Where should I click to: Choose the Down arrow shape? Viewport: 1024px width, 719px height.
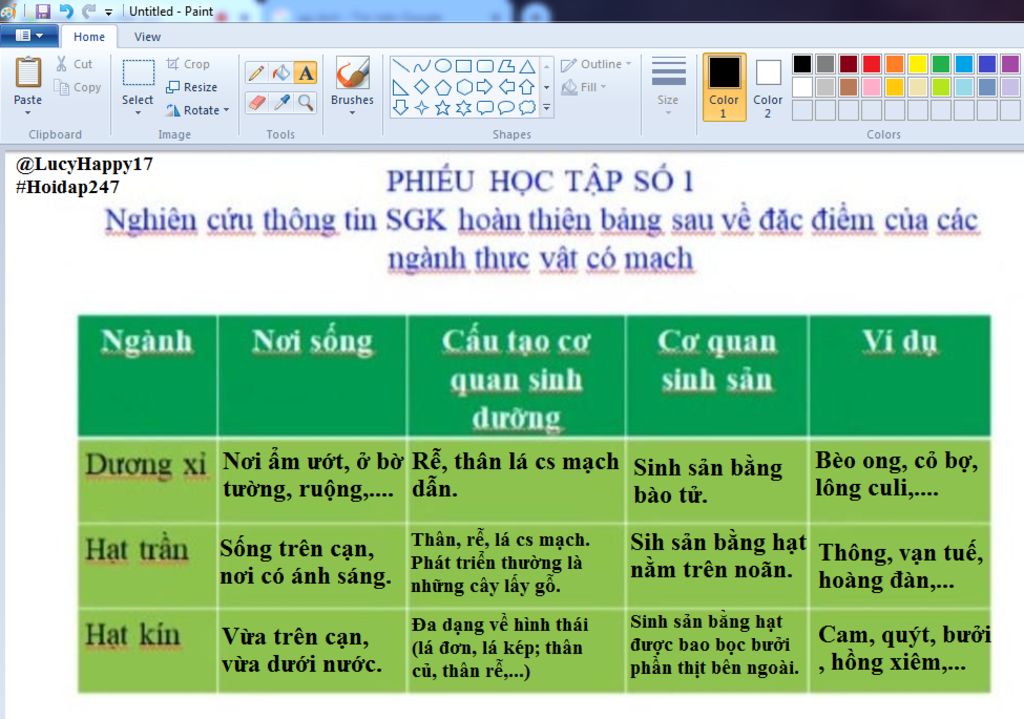(x=400, y=108)
